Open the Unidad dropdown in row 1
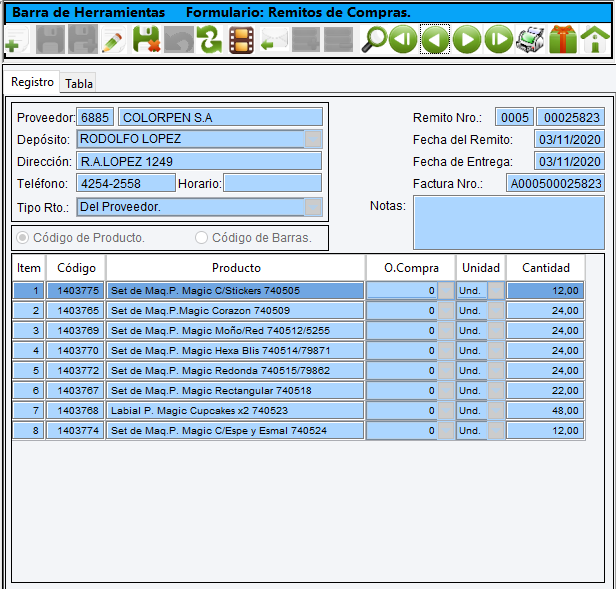The width and height of the screenshot is (616, 589). [495, 290]
